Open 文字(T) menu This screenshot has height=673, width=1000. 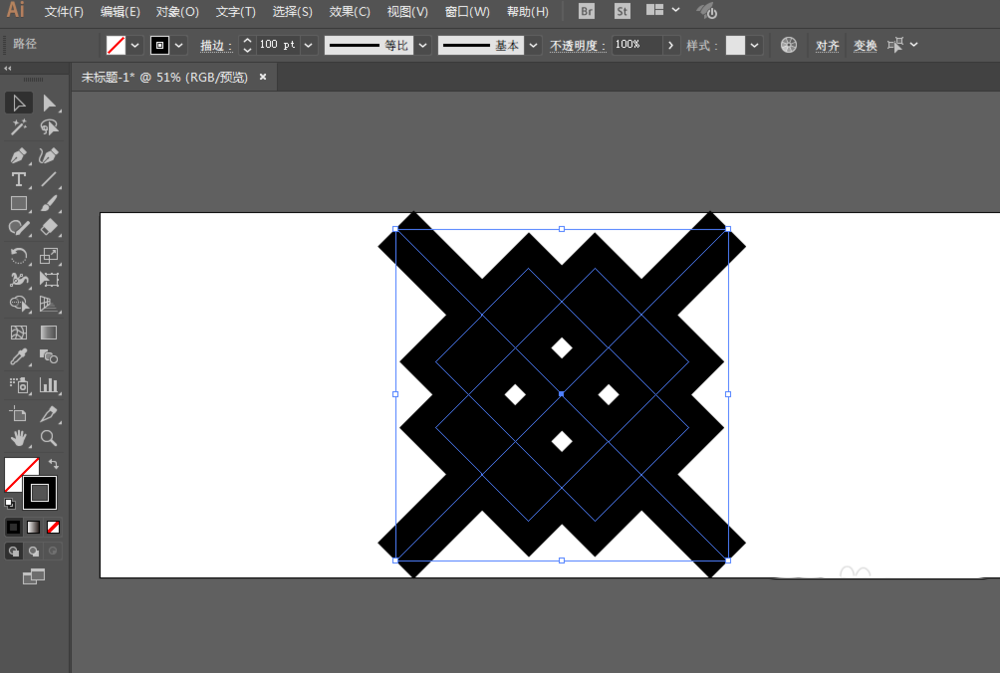pyautogui.click(x=235, y=11)
